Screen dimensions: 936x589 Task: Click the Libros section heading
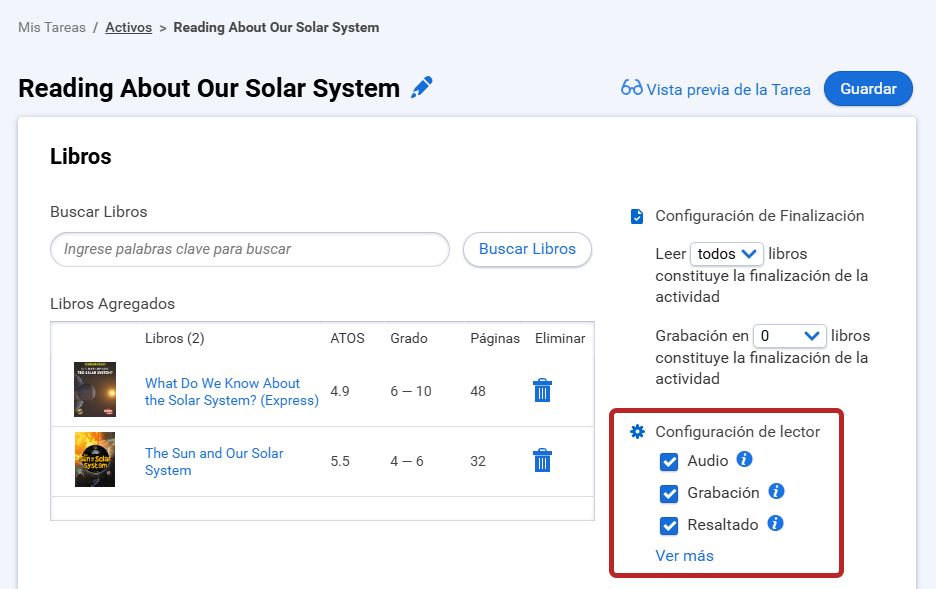tap(81, 156)
